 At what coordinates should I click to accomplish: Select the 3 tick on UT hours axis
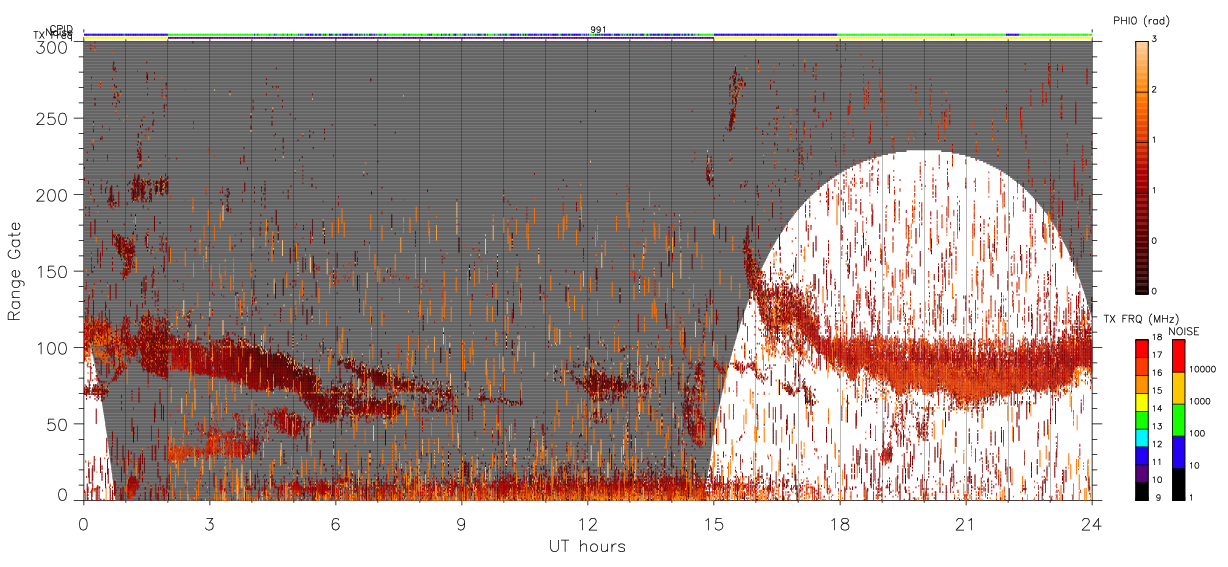209,524
